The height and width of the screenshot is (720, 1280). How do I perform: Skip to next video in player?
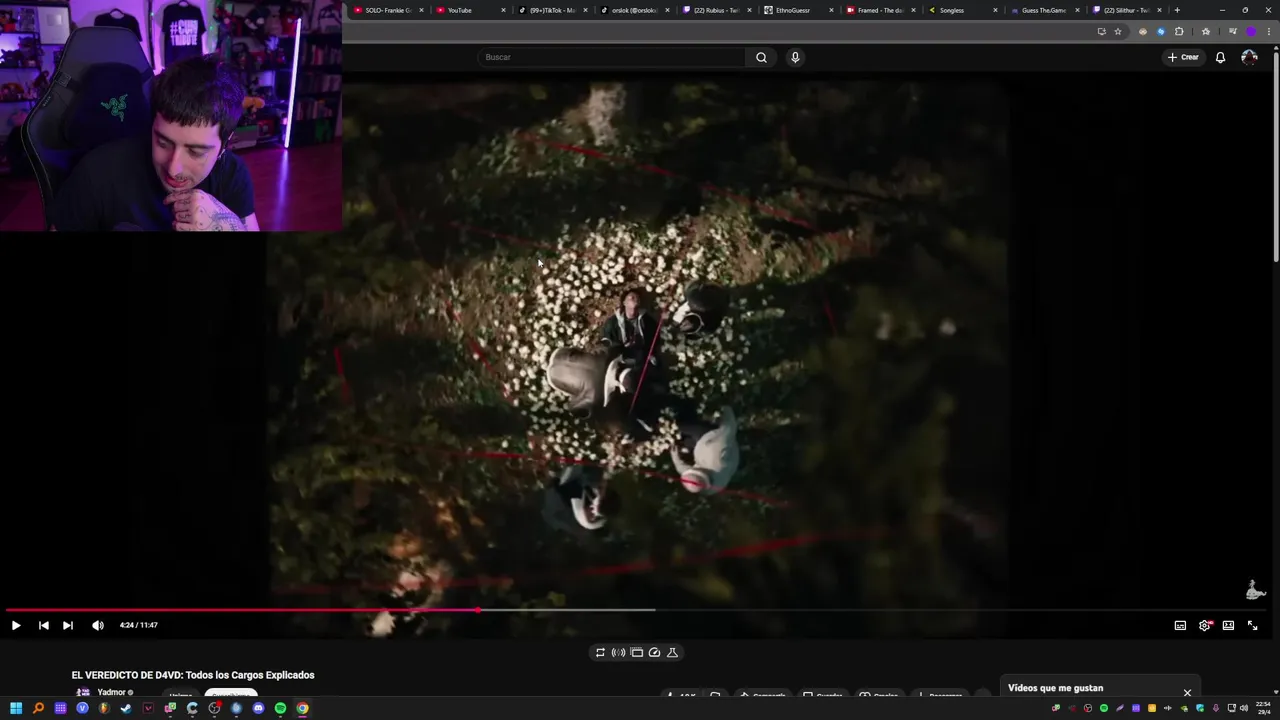point(67,625)
